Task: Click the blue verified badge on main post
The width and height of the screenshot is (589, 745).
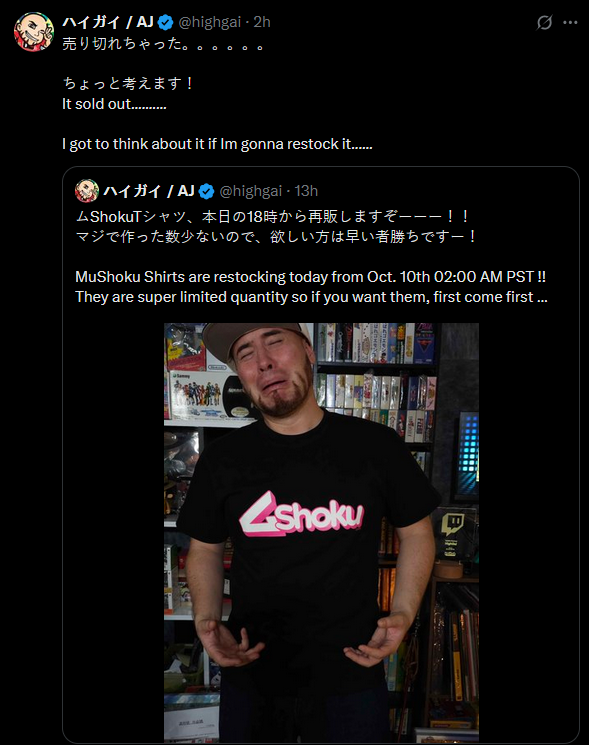Action: tap(165, 22)
